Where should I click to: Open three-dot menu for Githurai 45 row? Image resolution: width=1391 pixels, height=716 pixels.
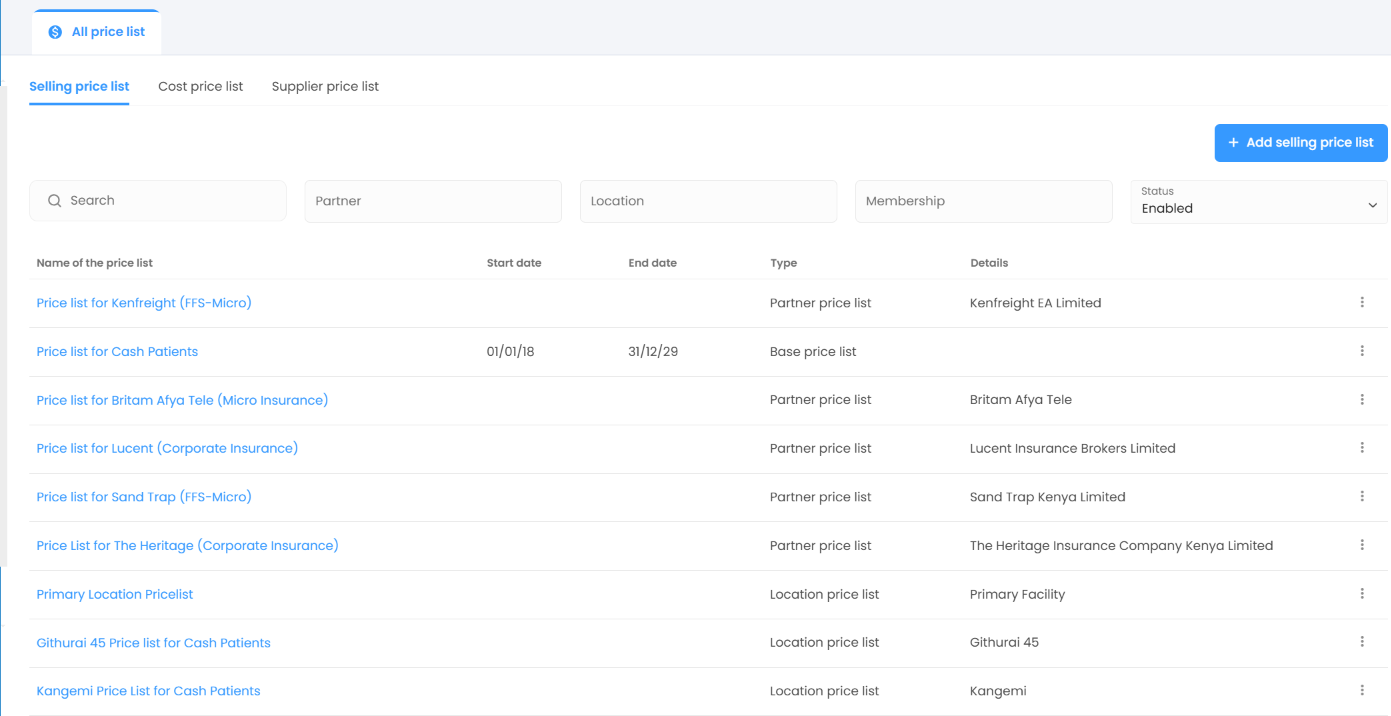(1361, 642)
